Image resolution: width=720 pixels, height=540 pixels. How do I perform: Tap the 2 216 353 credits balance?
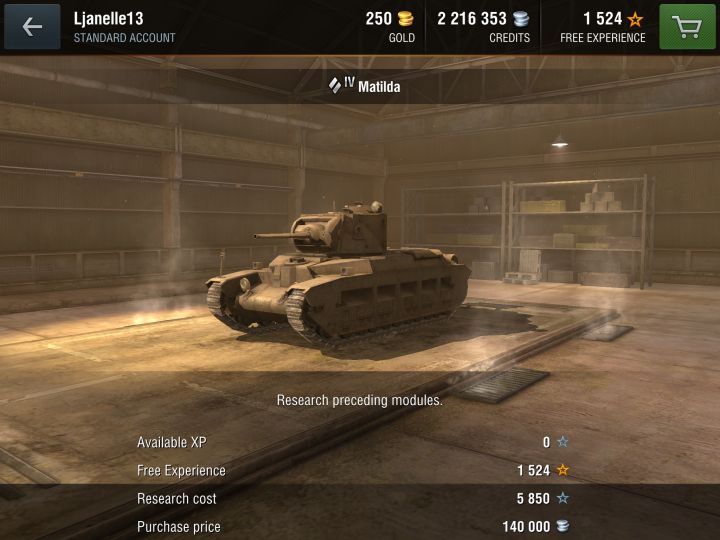pos(472,19)
